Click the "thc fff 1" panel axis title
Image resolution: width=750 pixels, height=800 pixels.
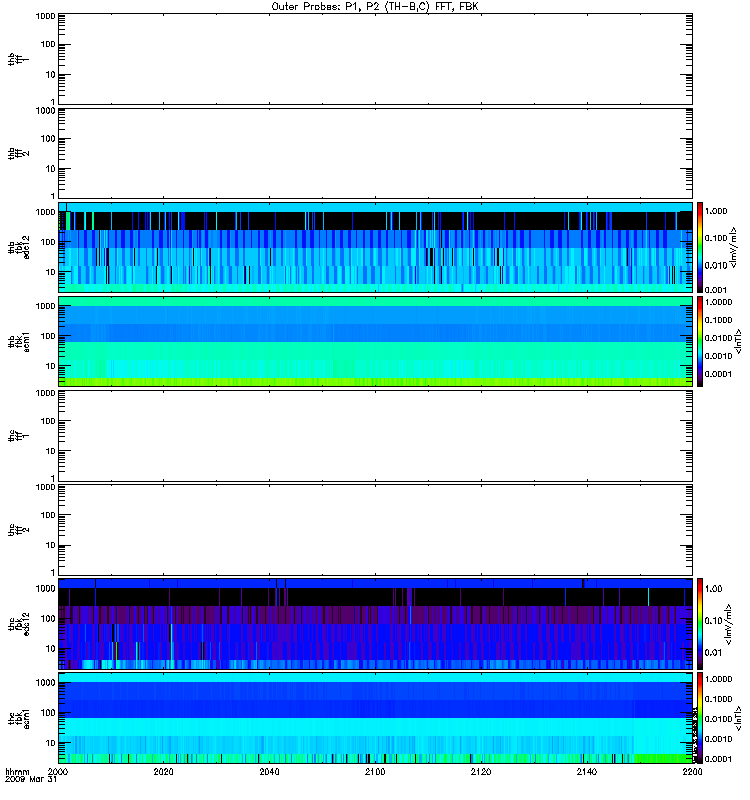18,436
